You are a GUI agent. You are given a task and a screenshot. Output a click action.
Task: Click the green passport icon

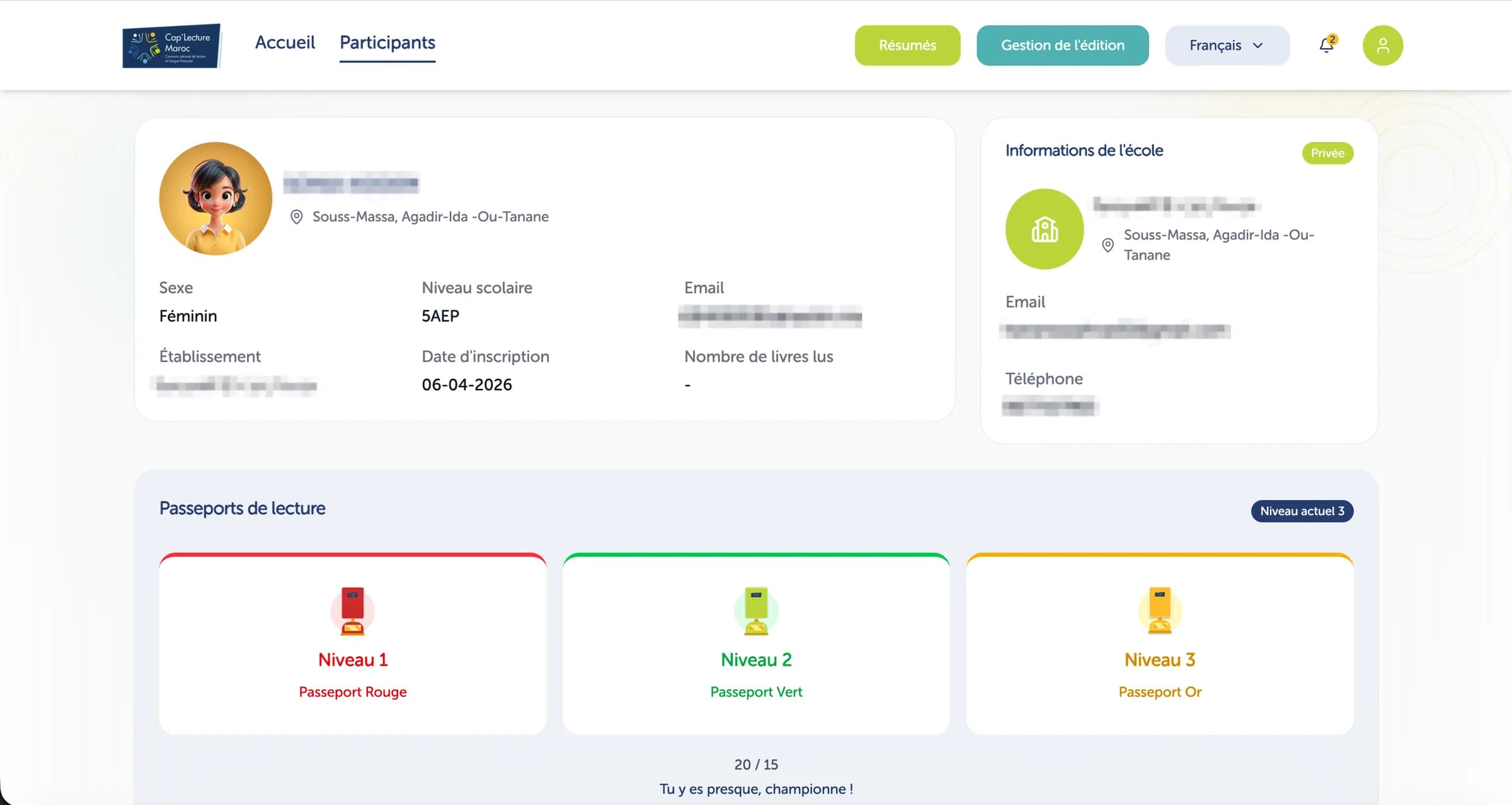pyautogui.click(x=756, y=611)
